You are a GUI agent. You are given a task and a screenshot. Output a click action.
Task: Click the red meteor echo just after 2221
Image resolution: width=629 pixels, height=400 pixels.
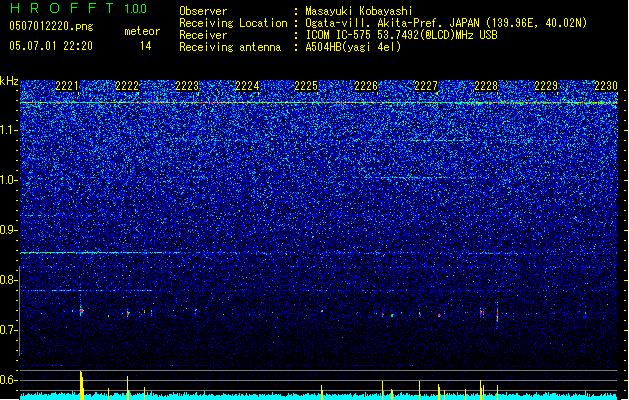point(81,311)
